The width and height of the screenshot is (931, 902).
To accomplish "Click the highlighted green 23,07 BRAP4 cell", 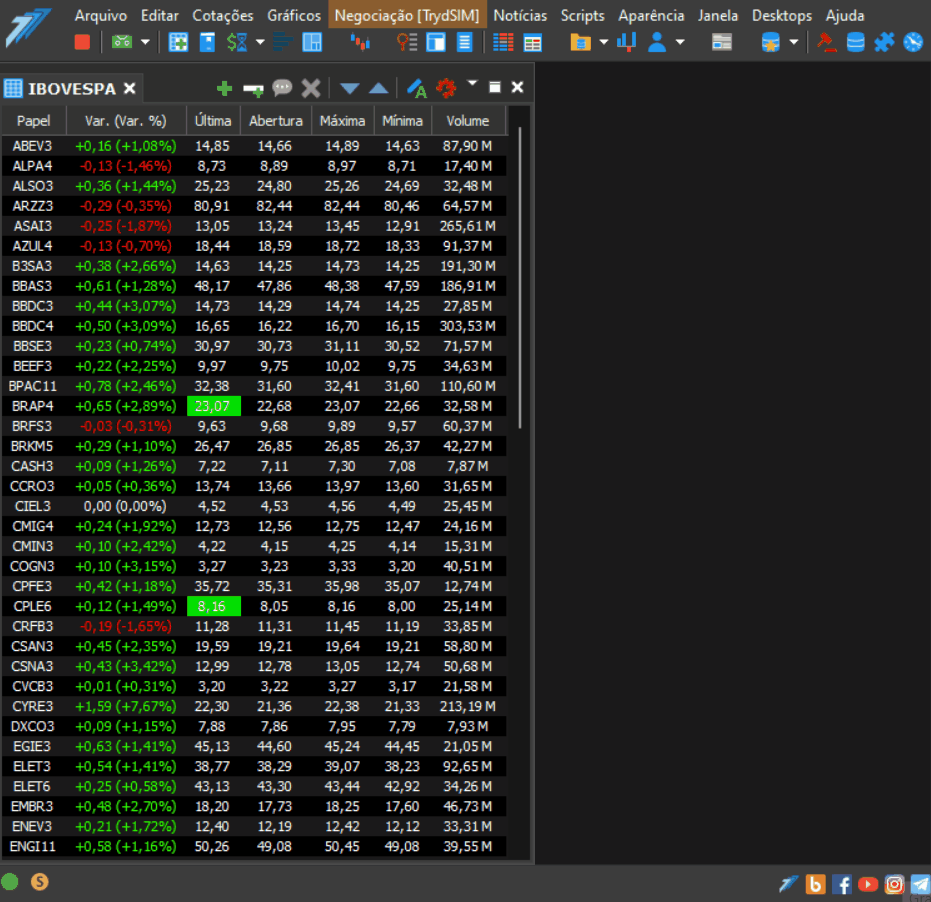I will coord(213,406).
